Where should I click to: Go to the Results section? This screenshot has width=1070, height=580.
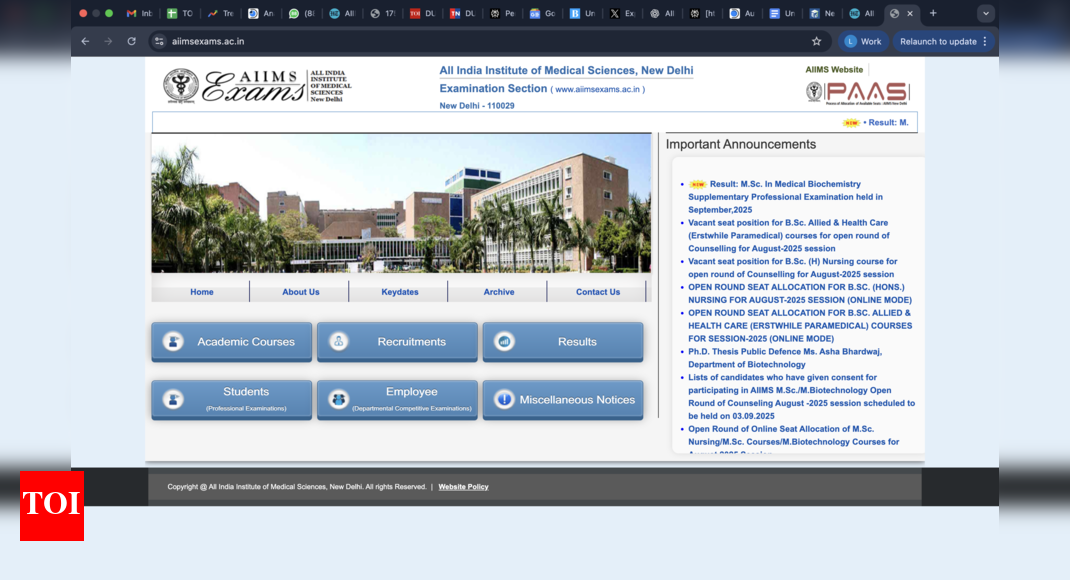pos(563,342)
